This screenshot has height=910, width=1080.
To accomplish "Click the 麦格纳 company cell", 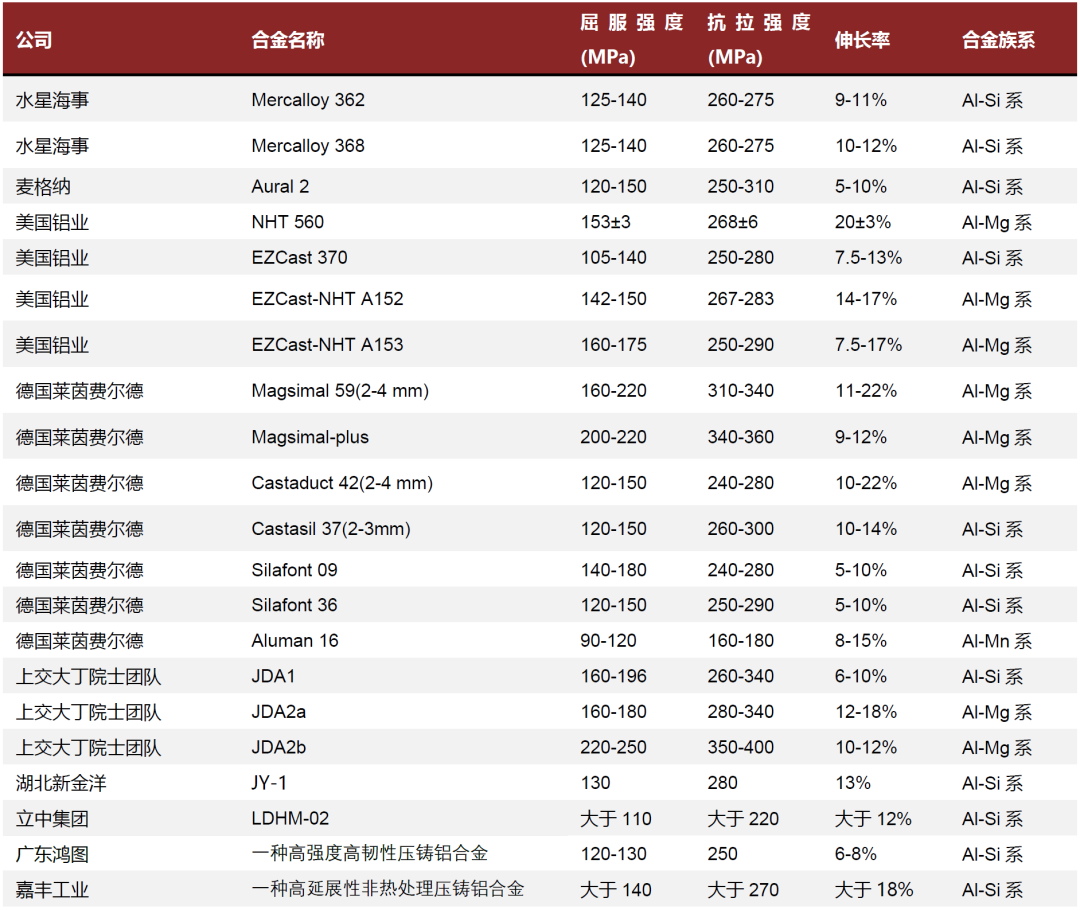I will point(43,187).
